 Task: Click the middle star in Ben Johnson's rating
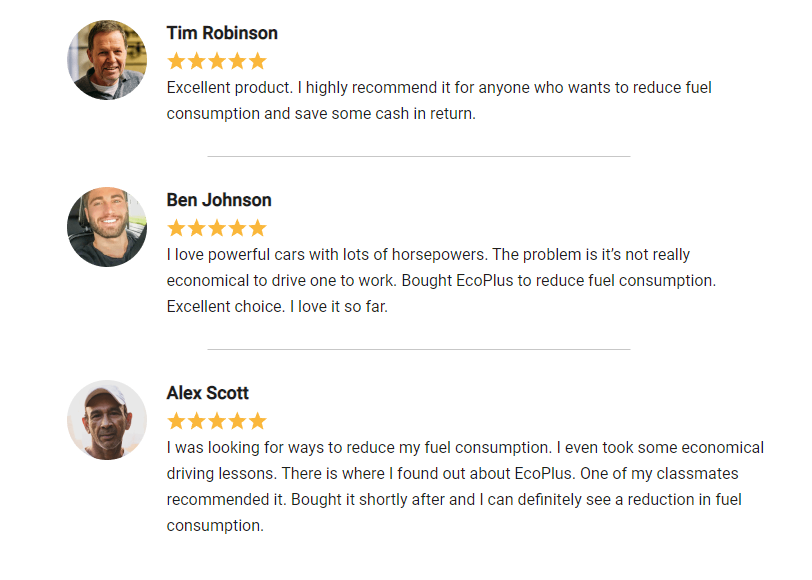click(x=217, y=228)
